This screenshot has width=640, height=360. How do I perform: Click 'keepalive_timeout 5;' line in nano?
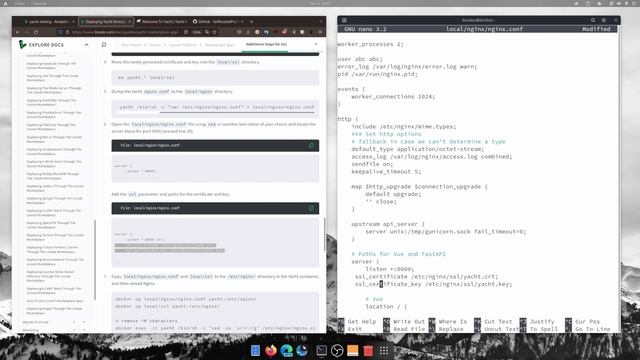(386, 171)
